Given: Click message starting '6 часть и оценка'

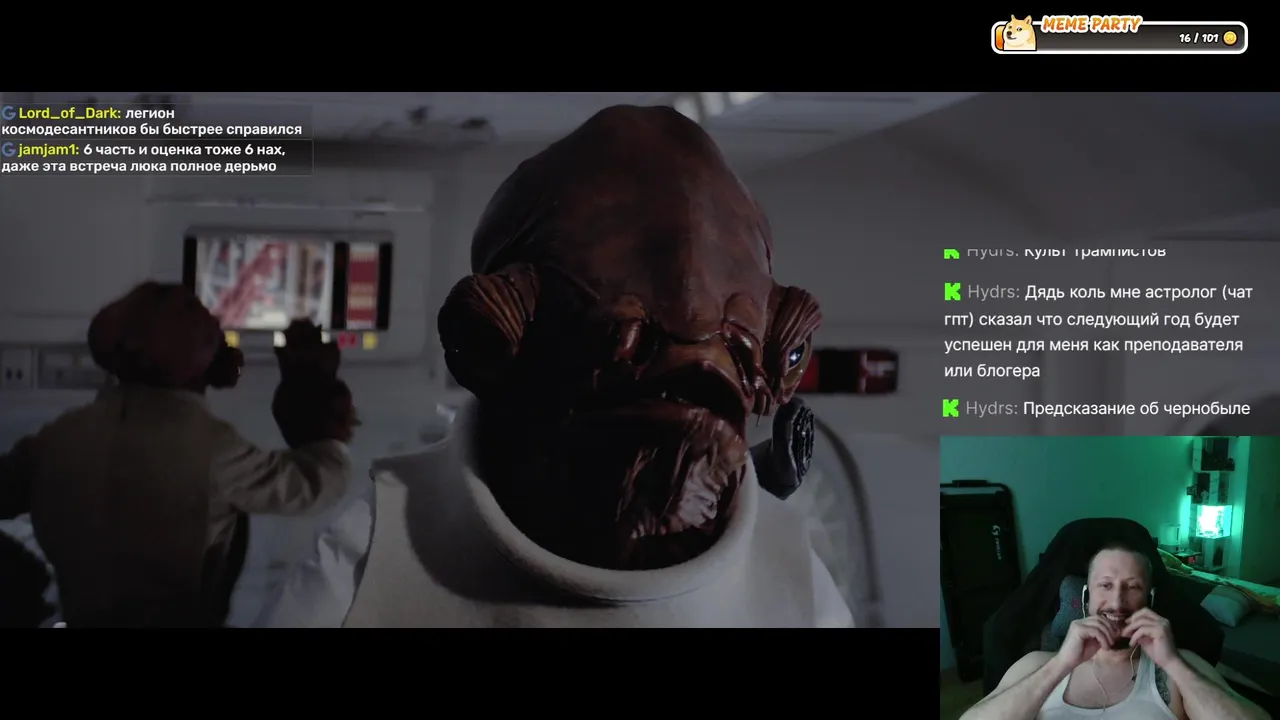Looking at the screenshot, I should [x=144, y=157].
